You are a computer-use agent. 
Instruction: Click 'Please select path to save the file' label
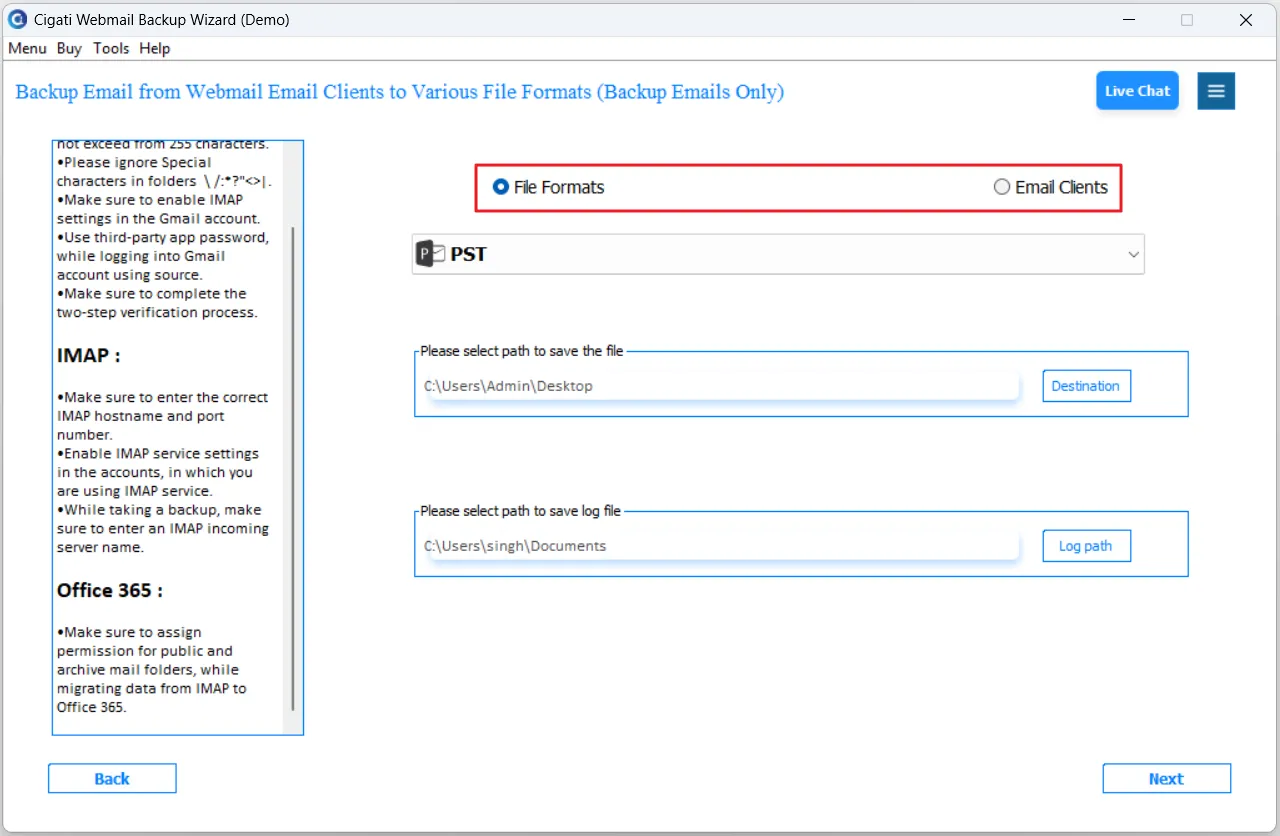(522, 351)
